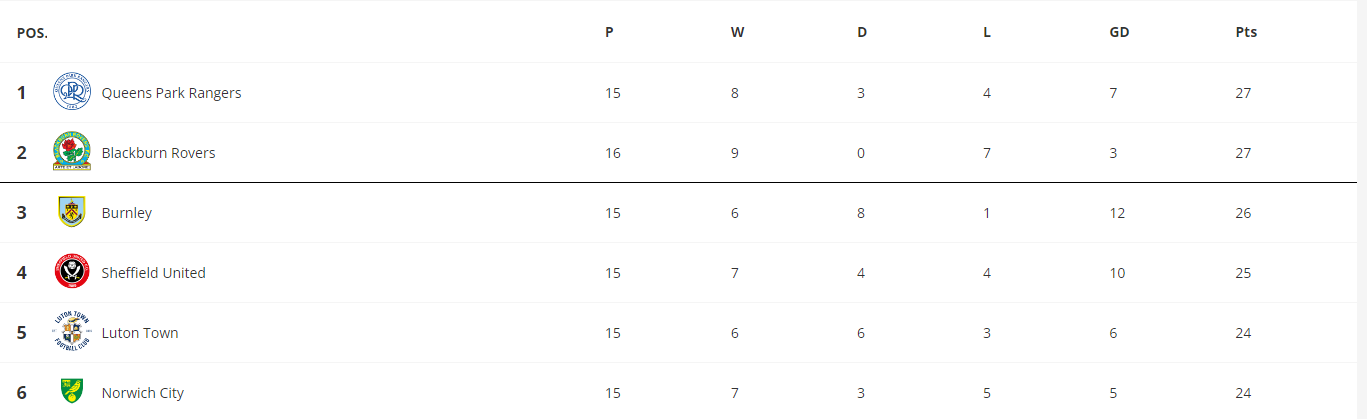Click the L losses column header
This screenshot has height=419, width=1367.
pyautogui.click(x=987, y=32)
